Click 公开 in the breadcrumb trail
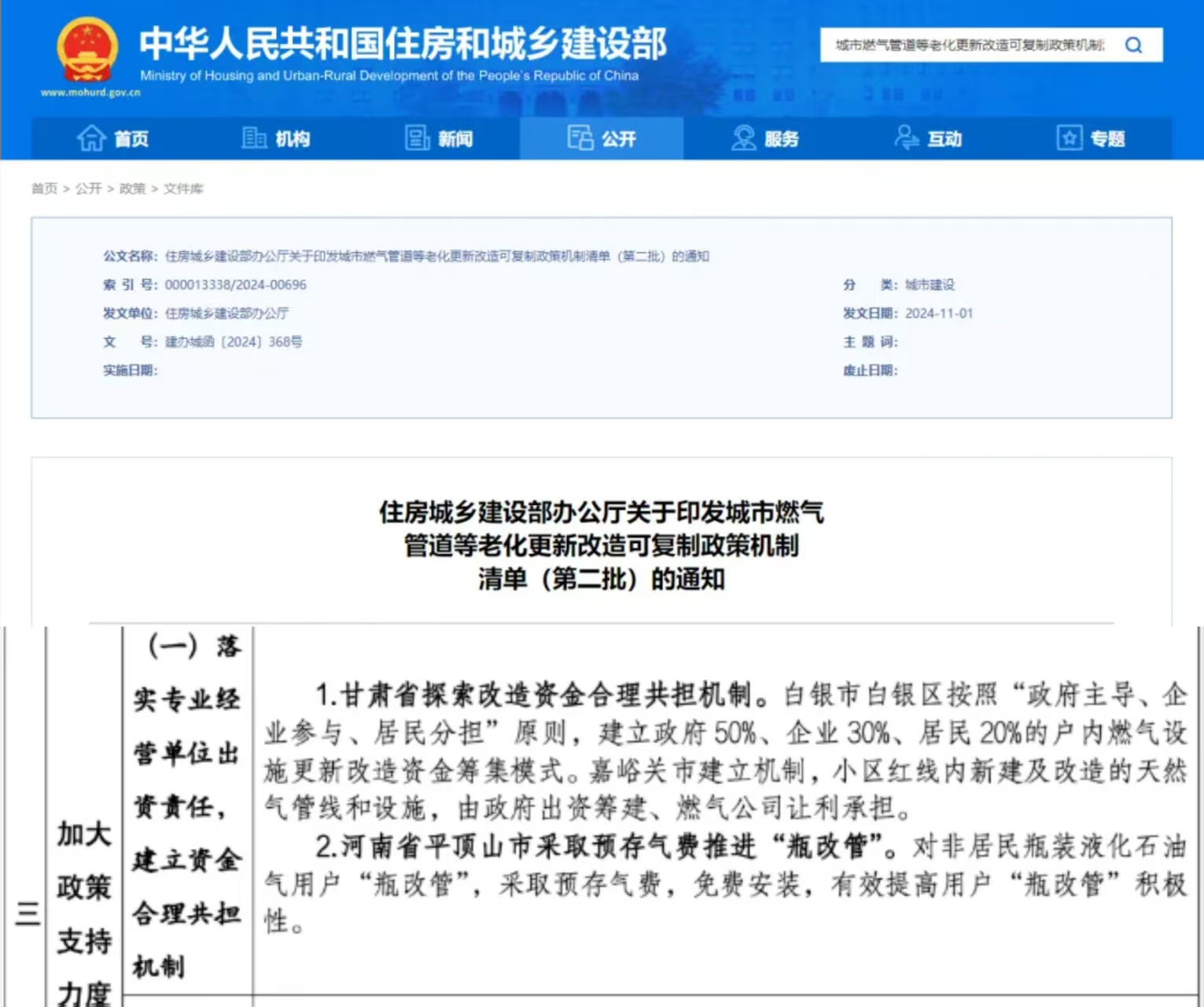1204x1007 pixels. pos(88,189)
